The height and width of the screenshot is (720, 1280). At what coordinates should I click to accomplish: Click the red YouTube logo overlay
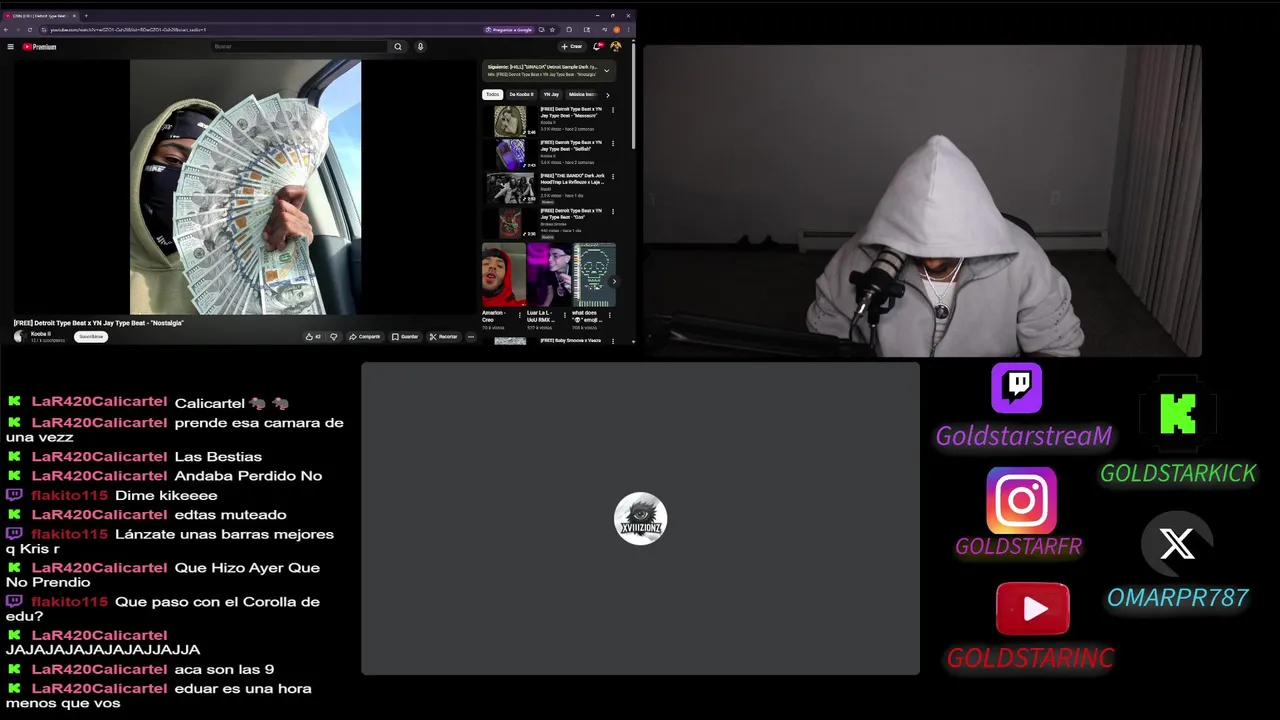1033,609
